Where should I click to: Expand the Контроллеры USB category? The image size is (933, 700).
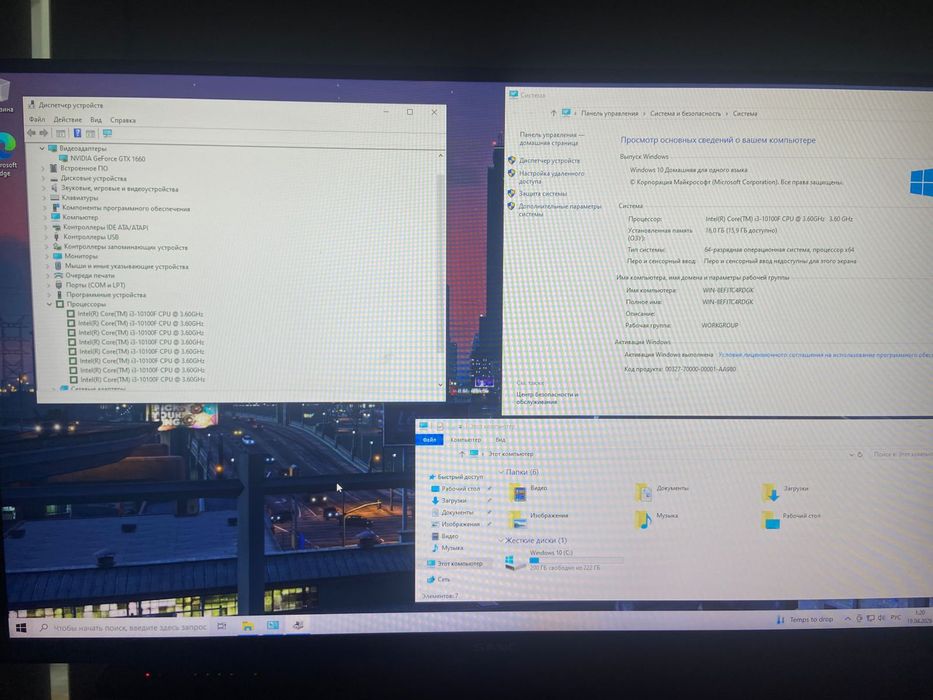(x=46, y=237)
